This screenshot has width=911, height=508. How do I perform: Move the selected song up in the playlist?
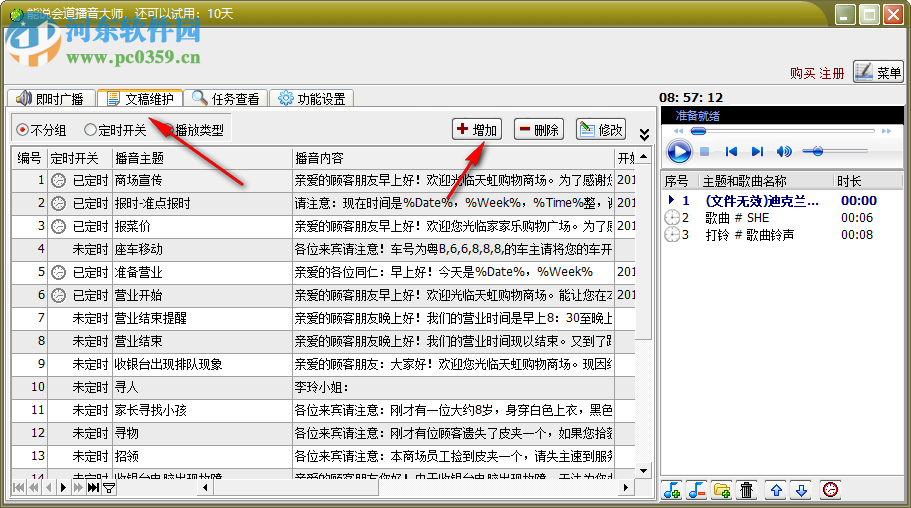click(776, 491)
